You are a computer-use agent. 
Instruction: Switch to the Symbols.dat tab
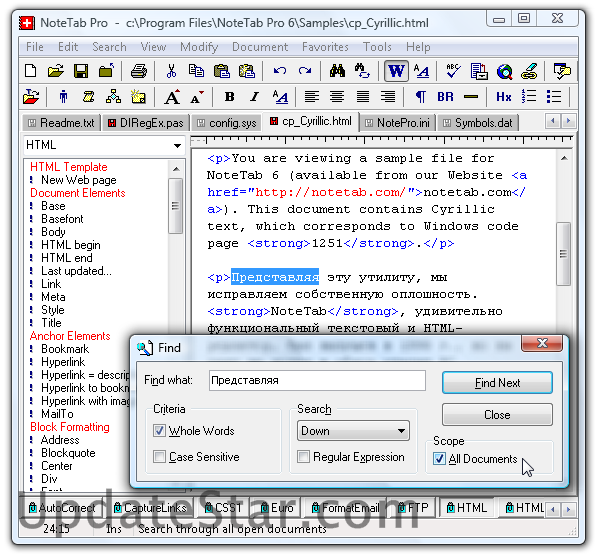tap(478, 123)
